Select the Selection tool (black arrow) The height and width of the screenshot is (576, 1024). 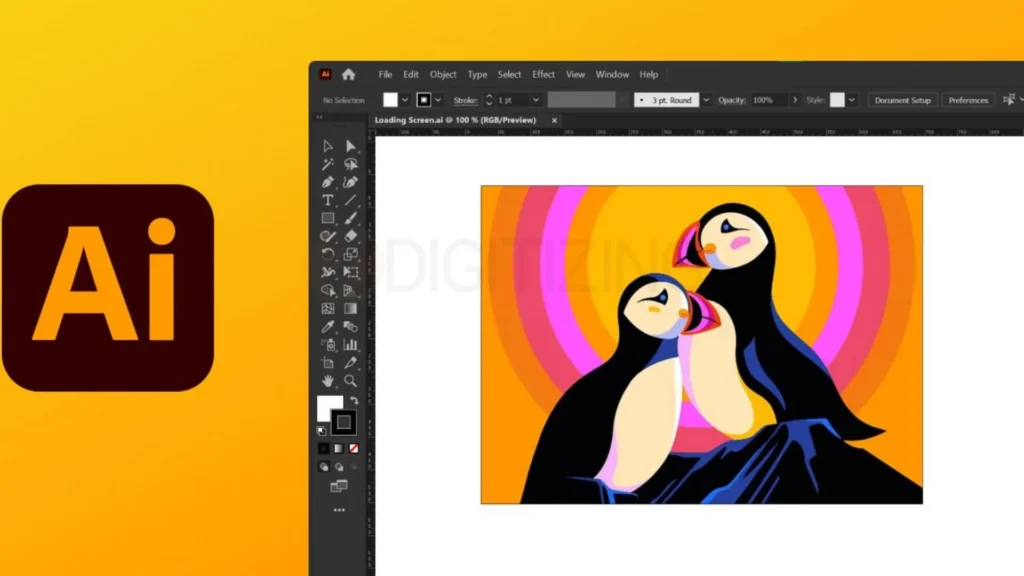tap(328, 146)
